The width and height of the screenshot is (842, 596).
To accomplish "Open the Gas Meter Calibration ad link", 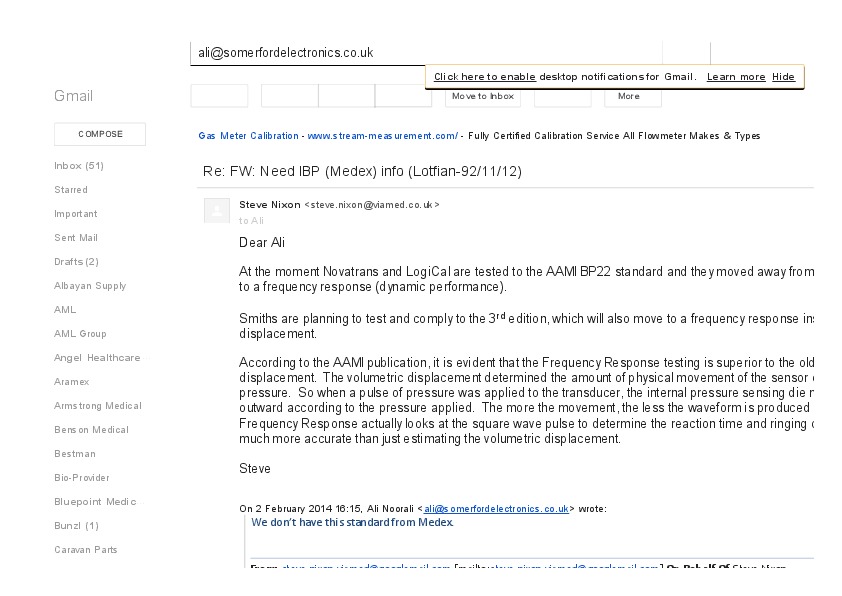I will pyautogui.click(x=248, y=135).
